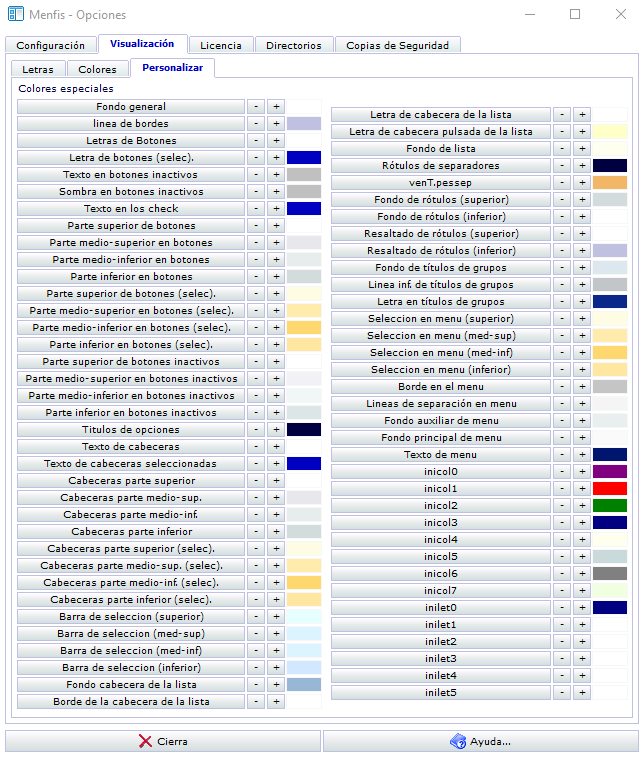The height and width of the screenshot is (757, 644).
Task: Click Titulos de opciones dark swatch
Action: click(x=304, y=430)
